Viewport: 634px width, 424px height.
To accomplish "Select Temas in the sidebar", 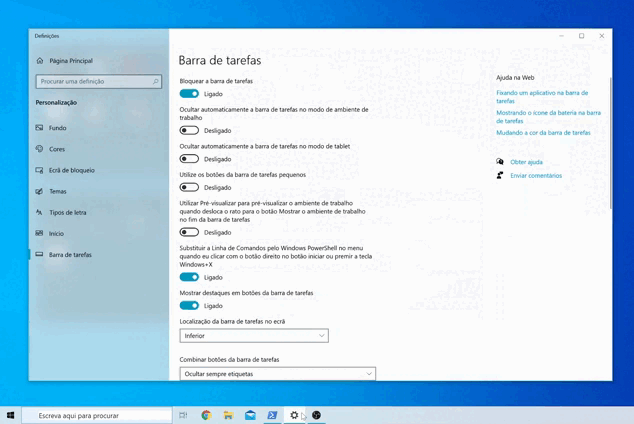I will pyautogui.click(x=58, y=191).
